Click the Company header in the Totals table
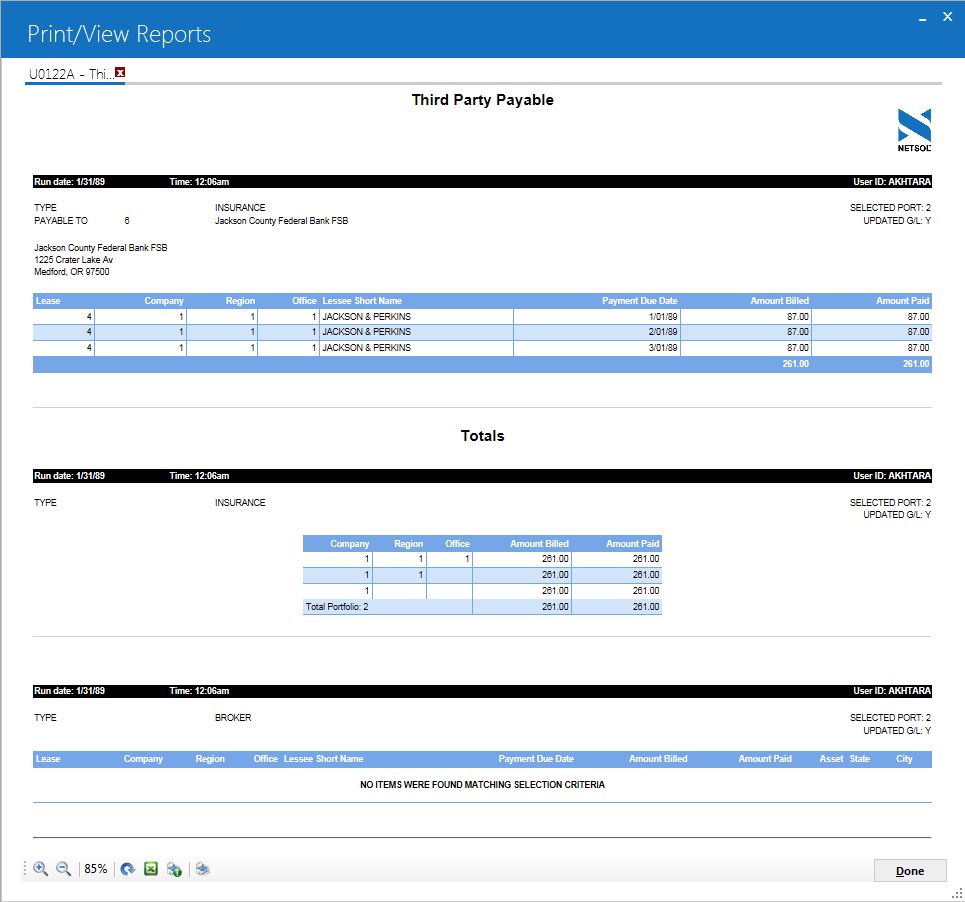The width and height of the screenshot is (965, 902). point(349,544)
